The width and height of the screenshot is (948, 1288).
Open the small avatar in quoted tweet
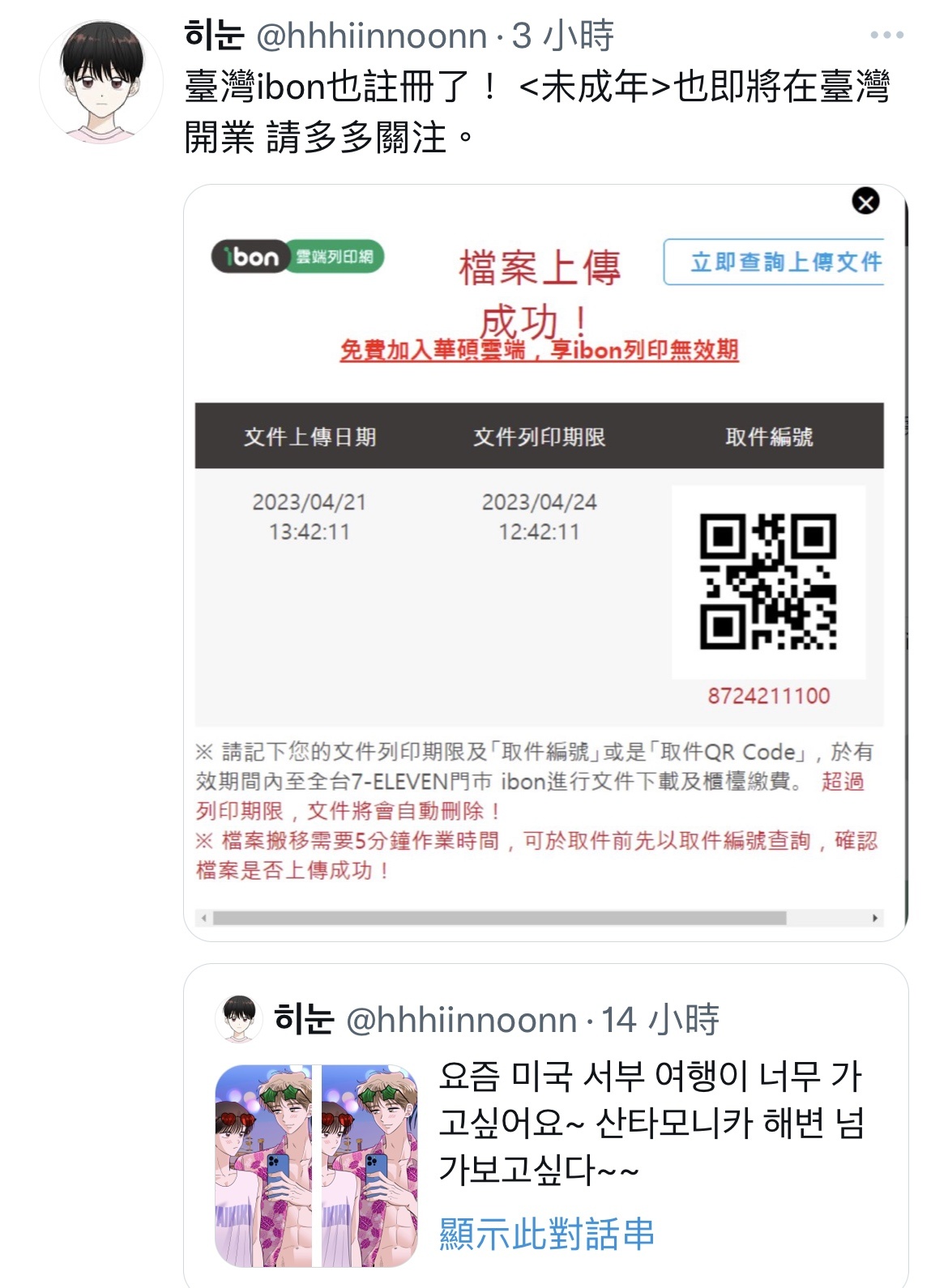point(238,1018)
